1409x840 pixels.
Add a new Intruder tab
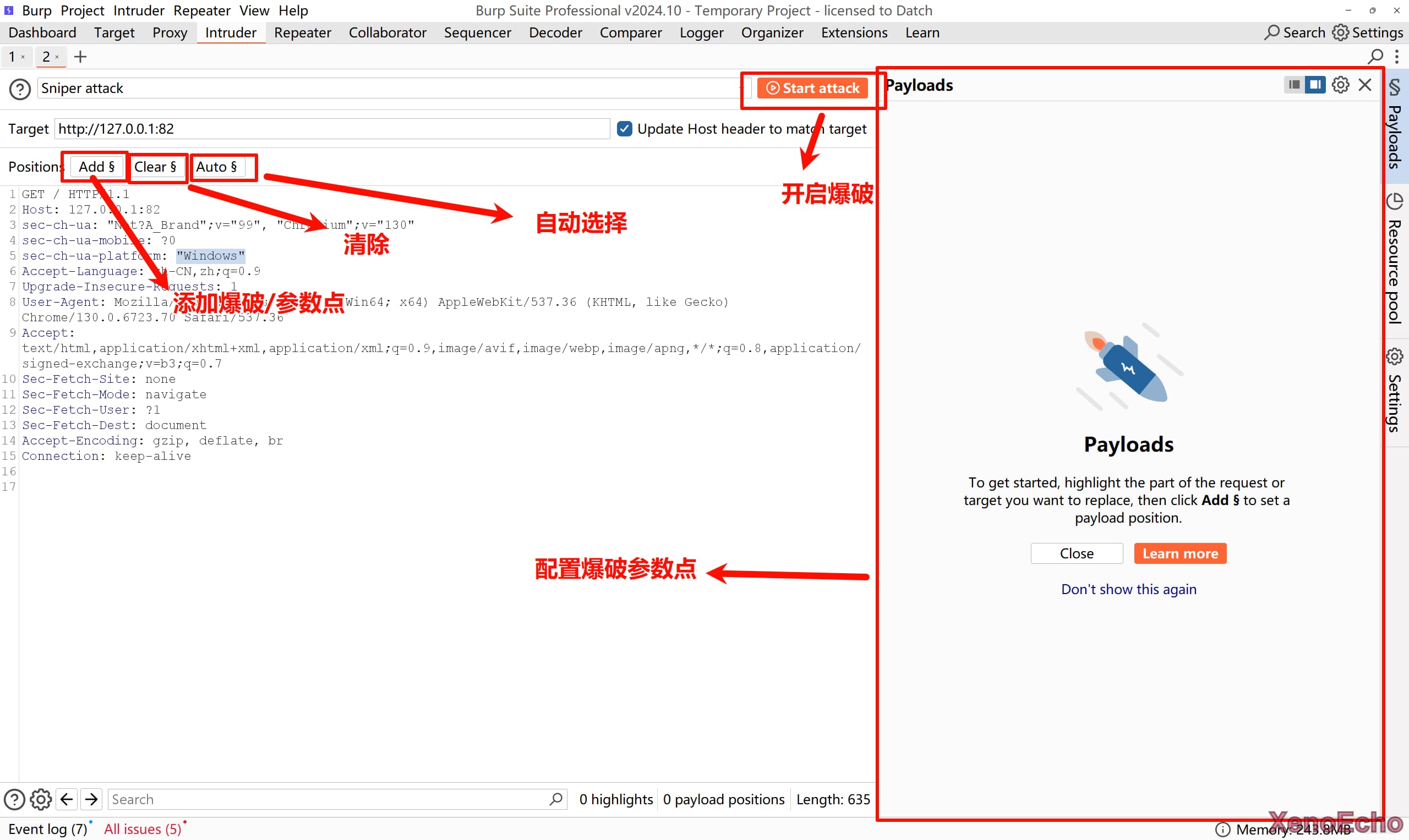coord(80,57)
